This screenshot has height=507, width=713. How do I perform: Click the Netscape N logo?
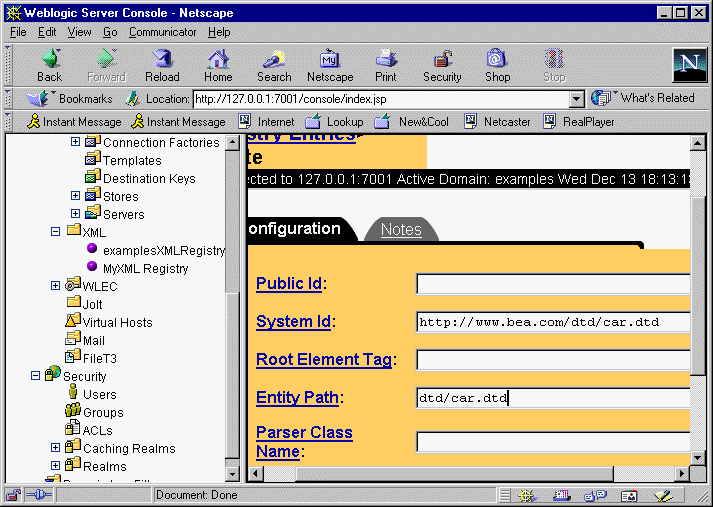(x=689, y=65)
